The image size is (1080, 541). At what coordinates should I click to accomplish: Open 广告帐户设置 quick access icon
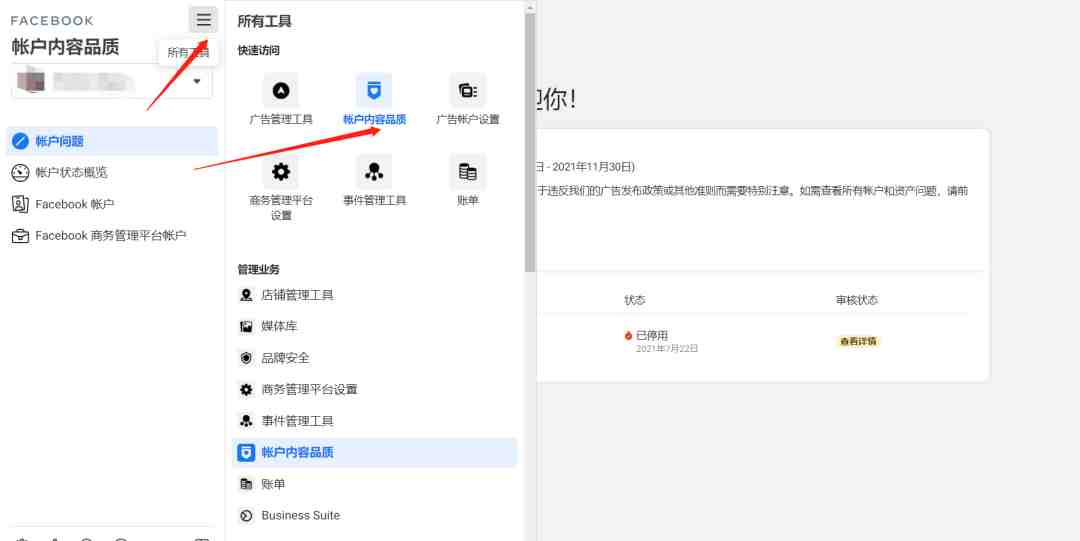click(x=468, y=90)
